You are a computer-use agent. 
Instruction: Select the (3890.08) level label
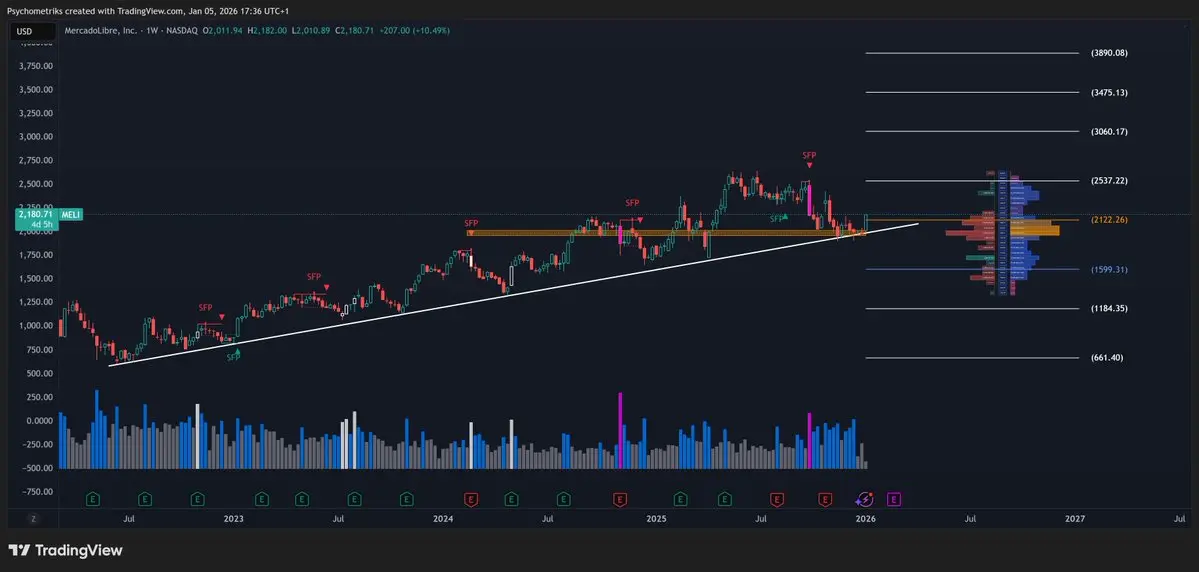click(1110, 54)
